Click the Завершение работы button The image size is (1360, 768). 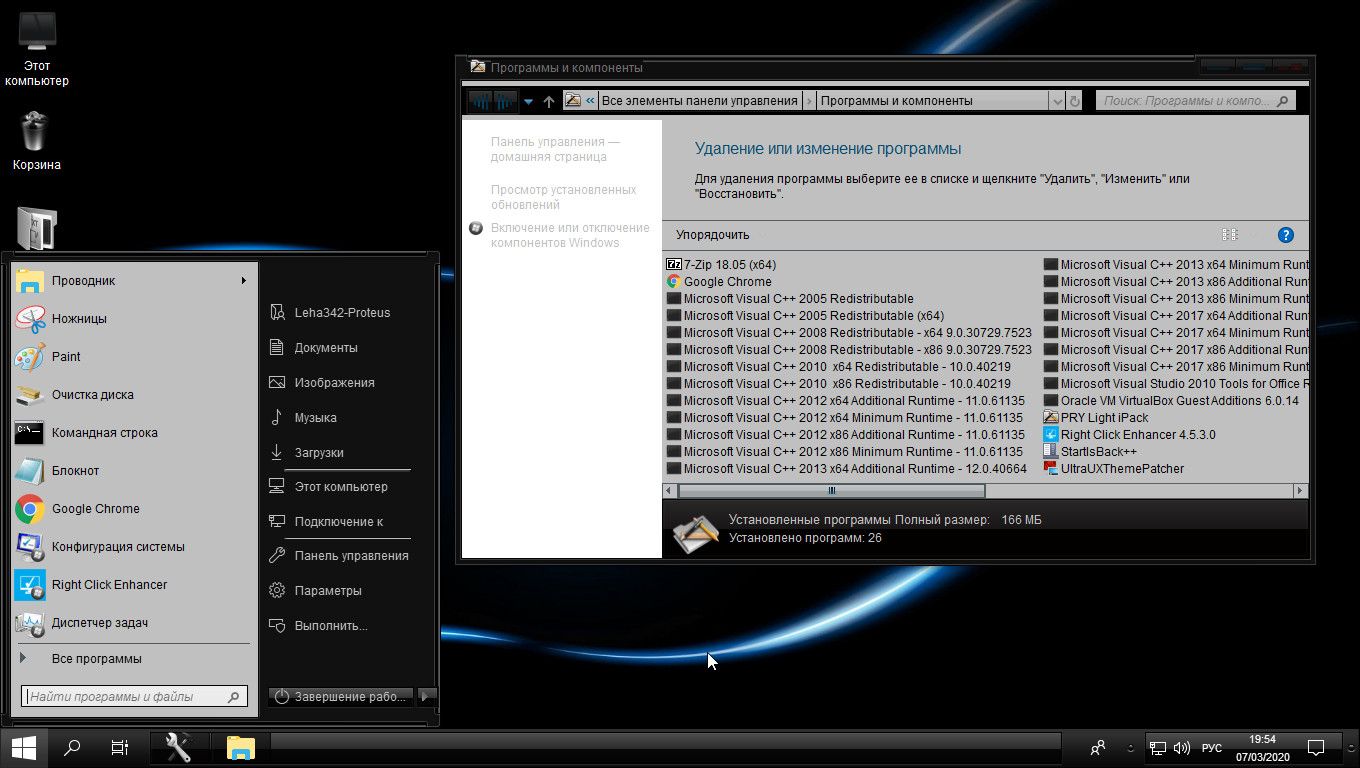click(341, 696)
